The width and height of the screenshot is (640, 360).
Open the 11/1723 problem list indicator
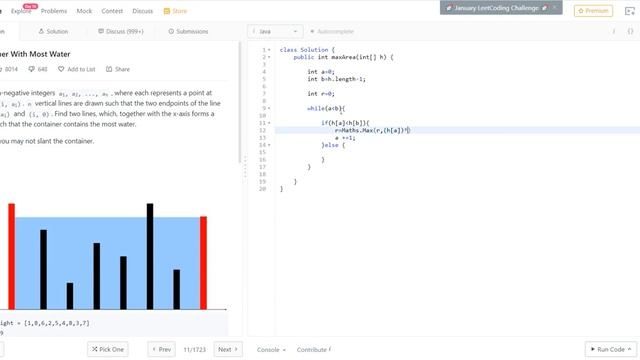195,350
